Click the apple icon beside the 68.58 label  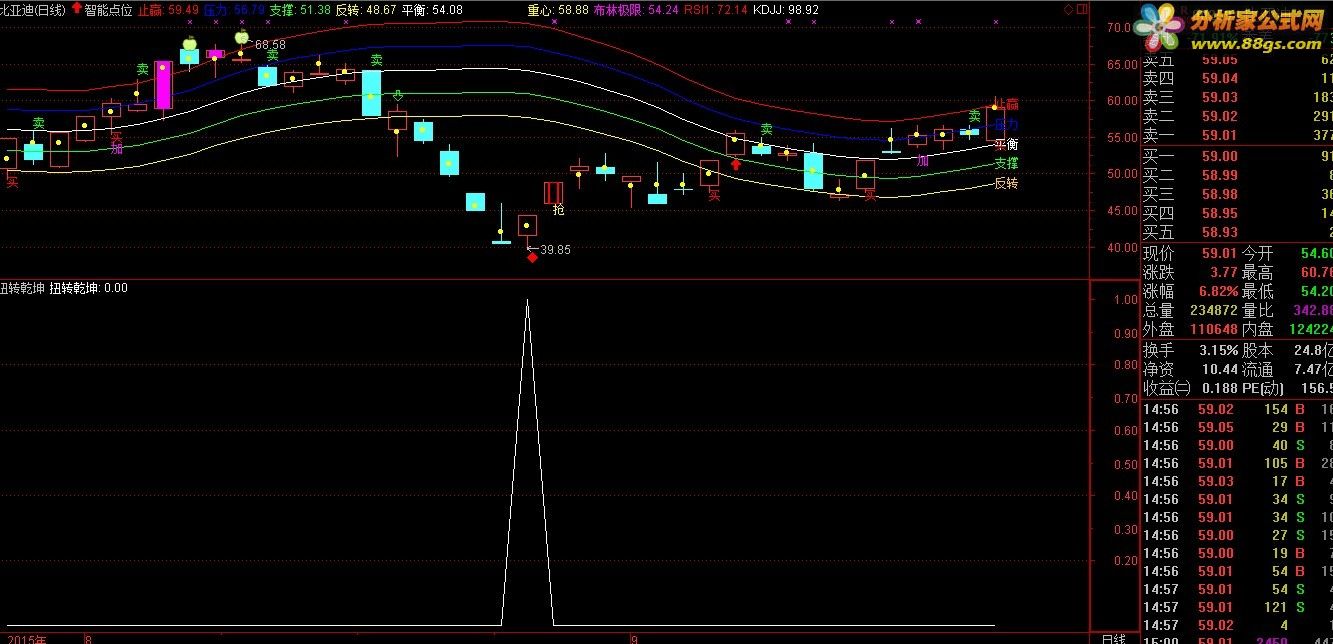tap(241, 38)
